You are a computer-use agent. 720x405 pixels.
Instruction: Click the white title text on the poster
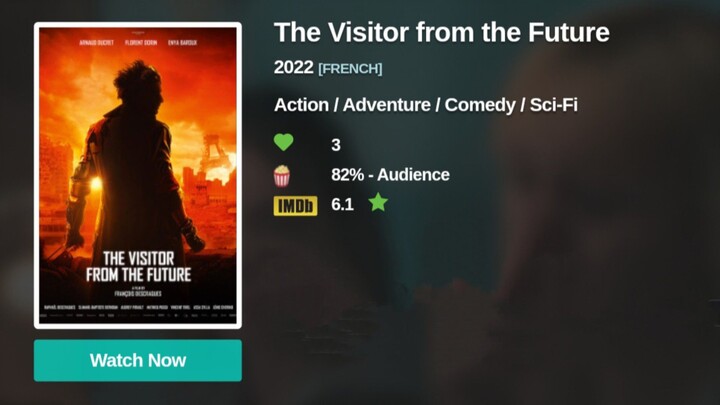(x=137, y=264)
